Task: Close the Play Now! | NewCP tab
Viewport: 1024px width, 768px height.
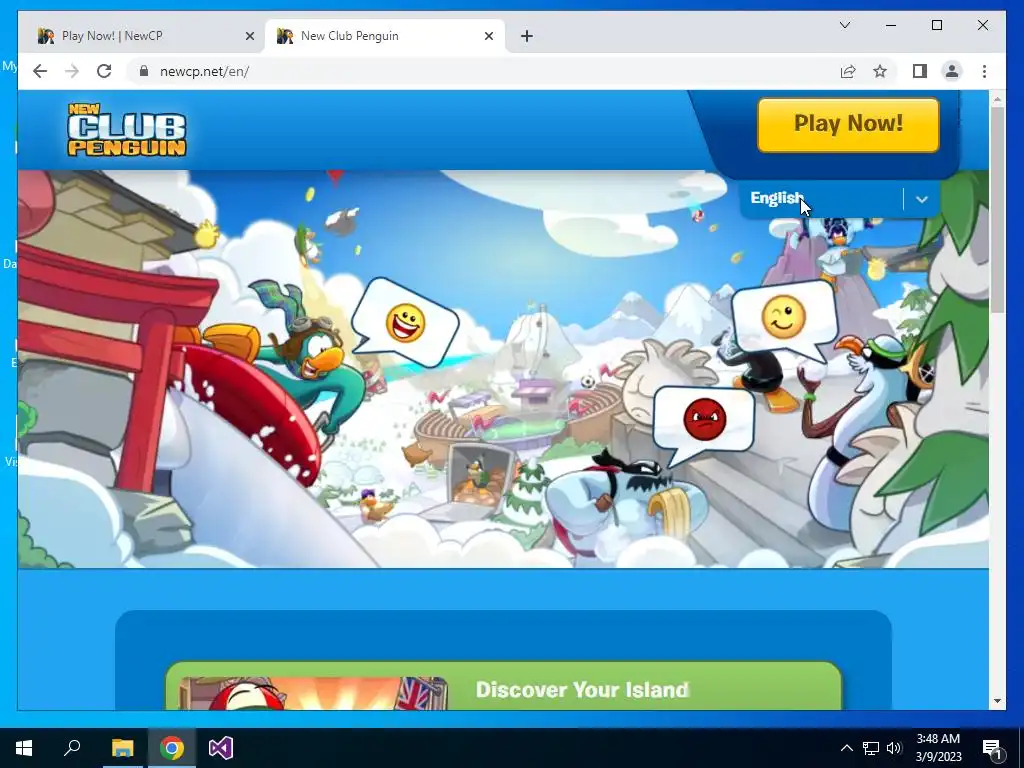Action: pos(249,36)
